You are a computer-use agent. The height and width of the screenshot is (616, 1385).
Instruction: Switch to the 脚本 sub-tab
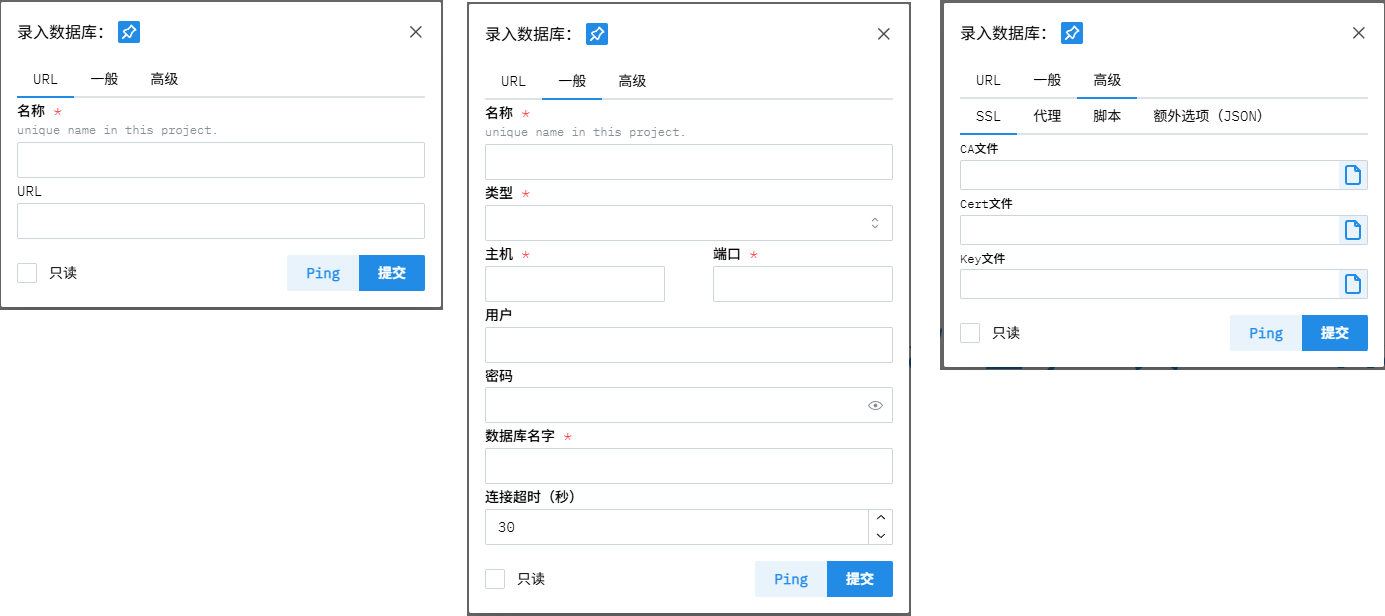[x=1107, y=115]
